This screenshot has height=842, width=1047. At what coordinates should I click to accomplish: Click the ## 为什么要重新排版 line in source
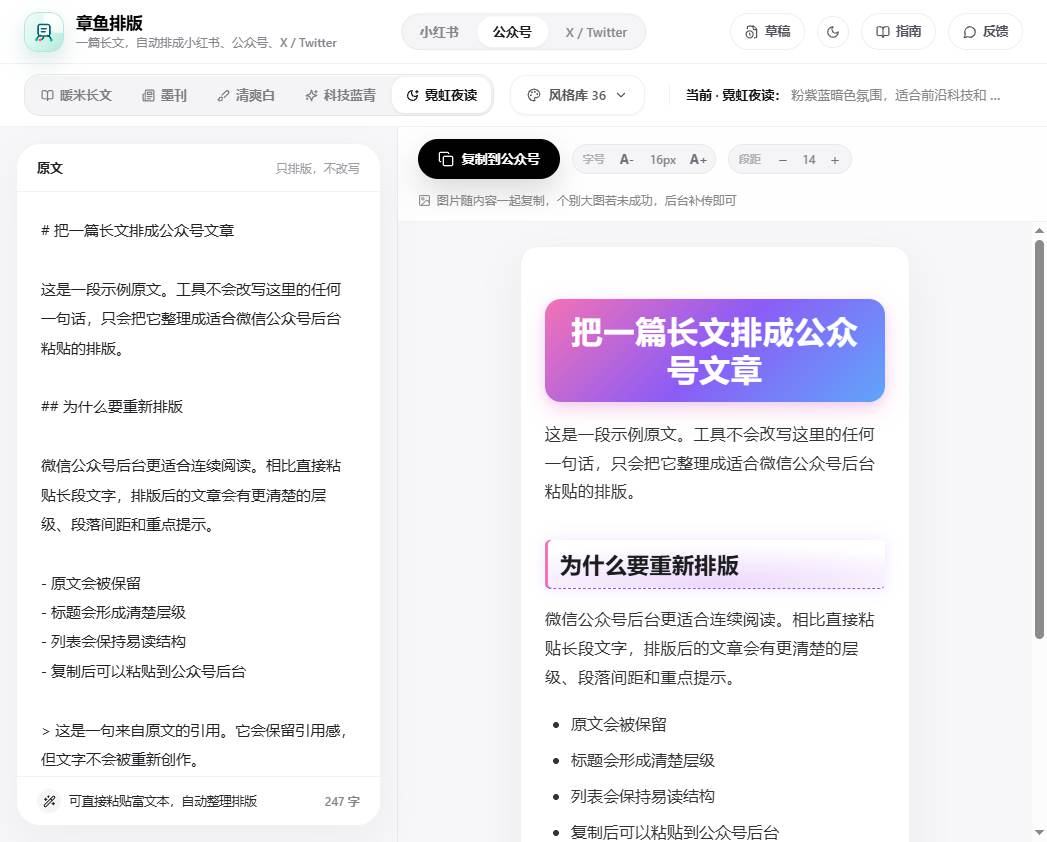[x=112, y=407]
